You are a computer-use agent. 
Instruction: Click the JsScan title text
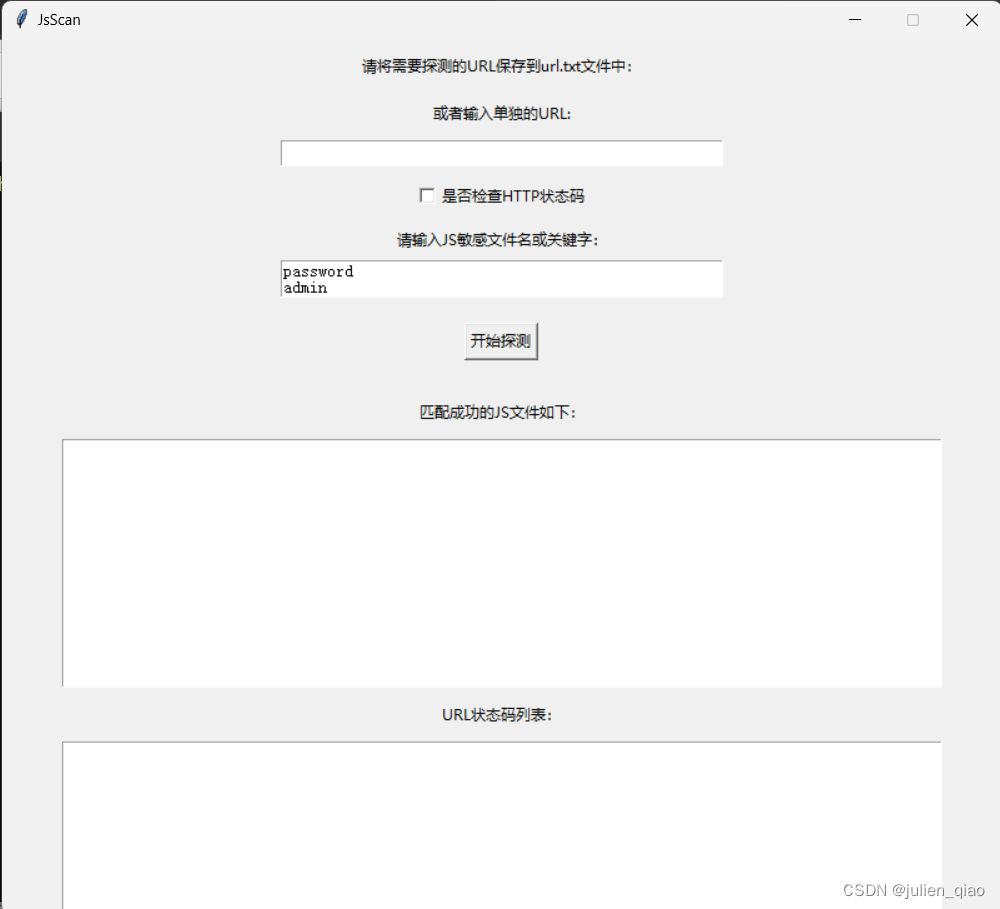pos(57,19)
